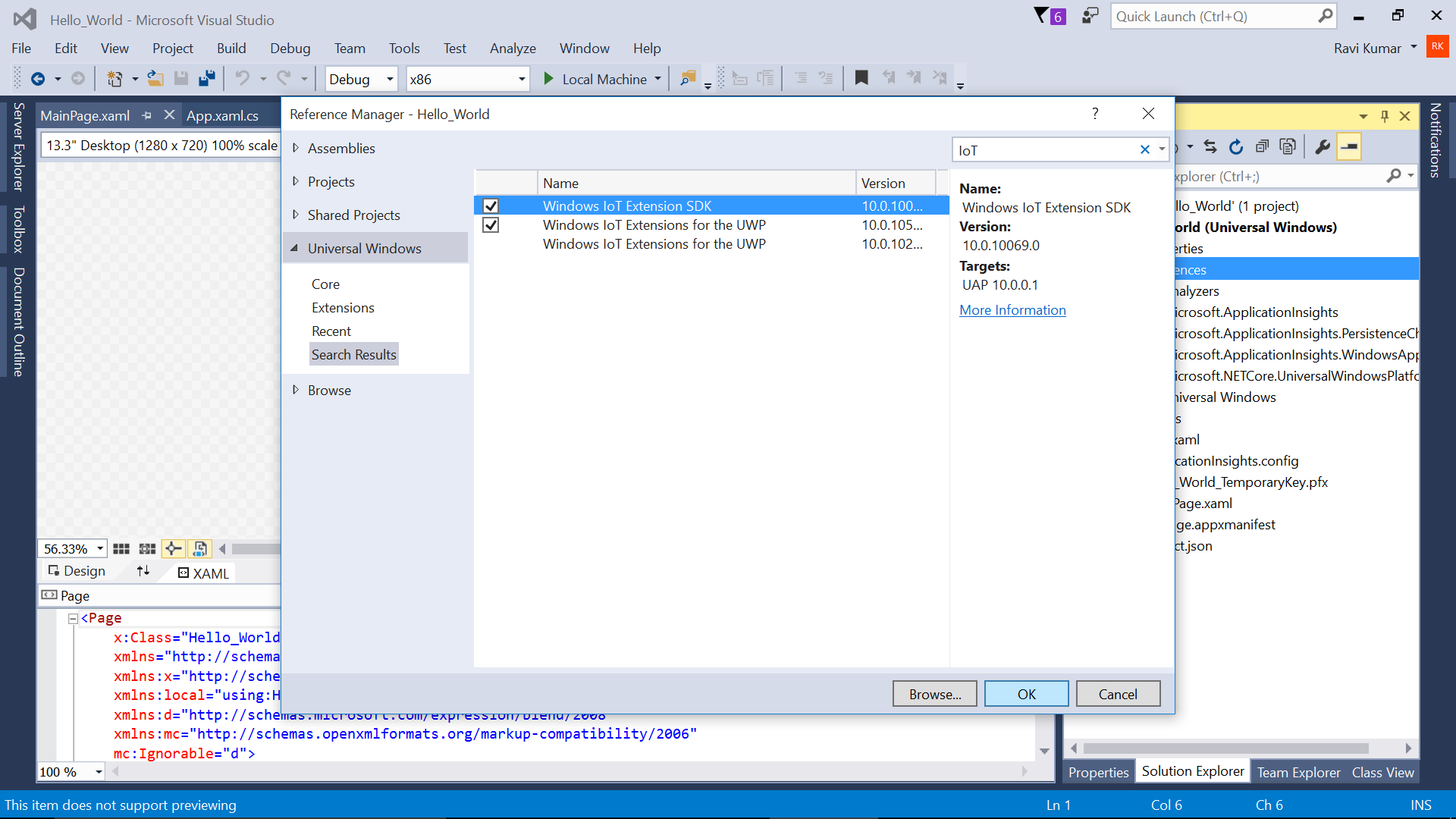Select the Extensions subcategory
This screenshot has height=819, width=1456.
(x=343, y=307)
